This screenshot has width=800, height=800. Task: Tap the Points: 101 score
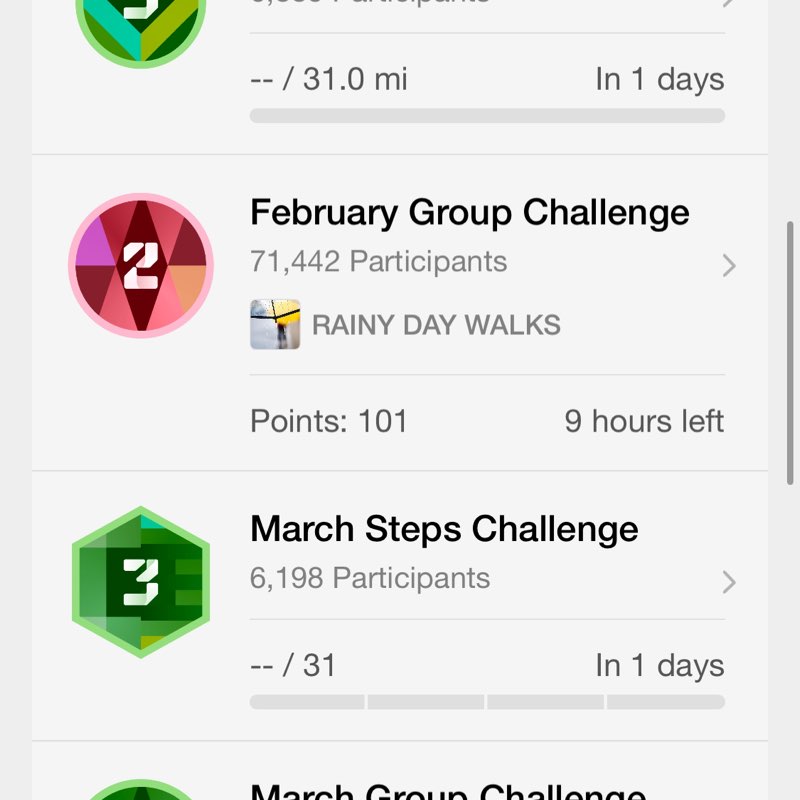[329, 421]
